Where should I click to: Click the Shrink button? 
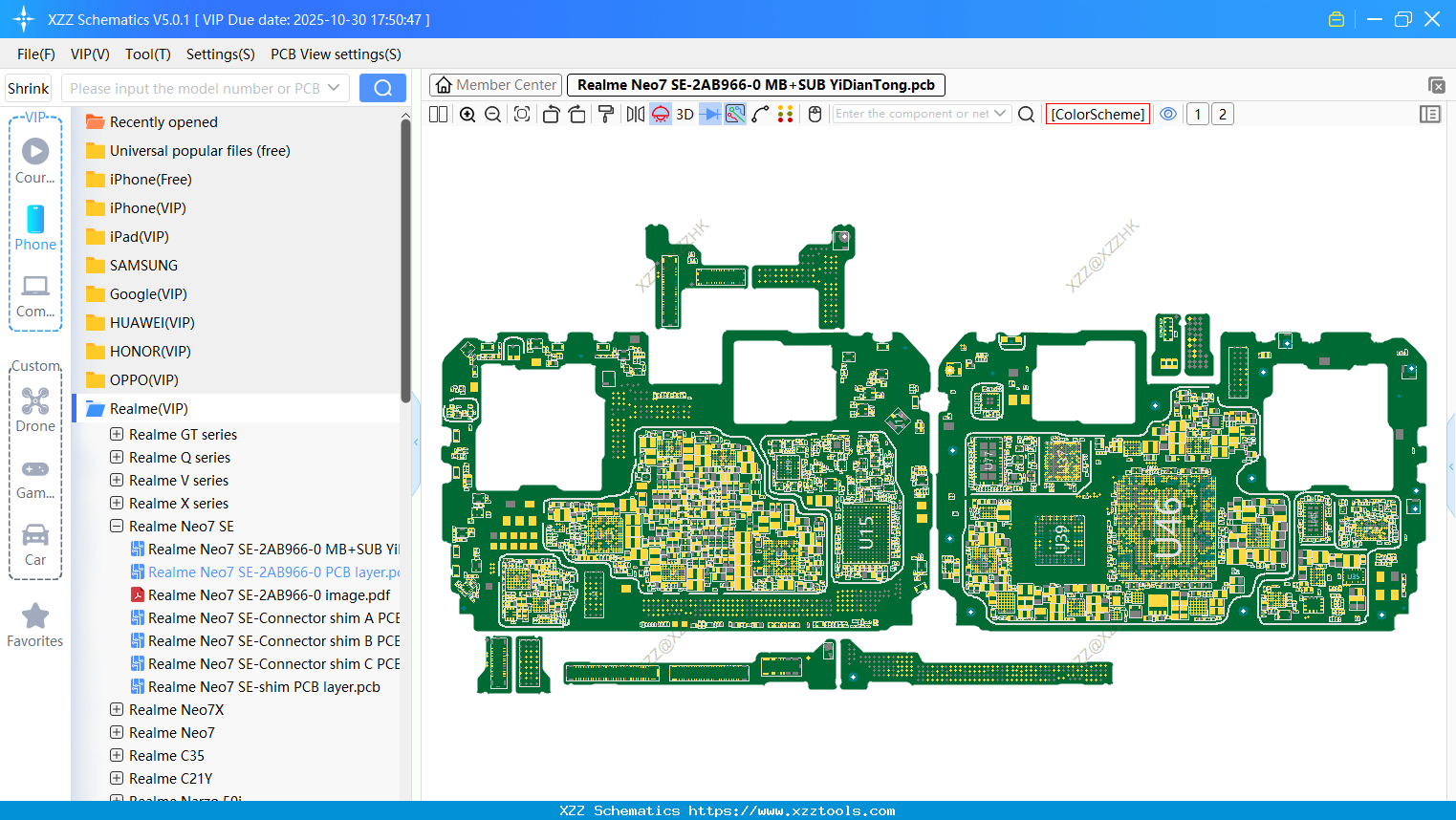(x=29, y=88)
